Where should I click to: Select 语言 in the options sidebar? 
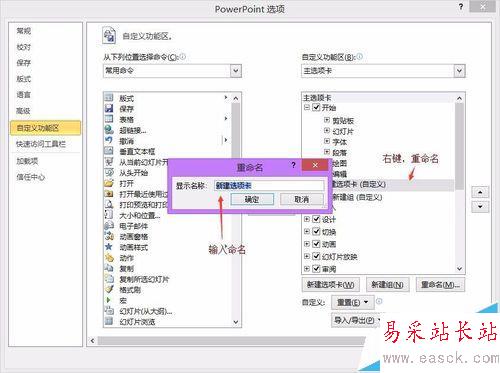click(x=24, y=95)
